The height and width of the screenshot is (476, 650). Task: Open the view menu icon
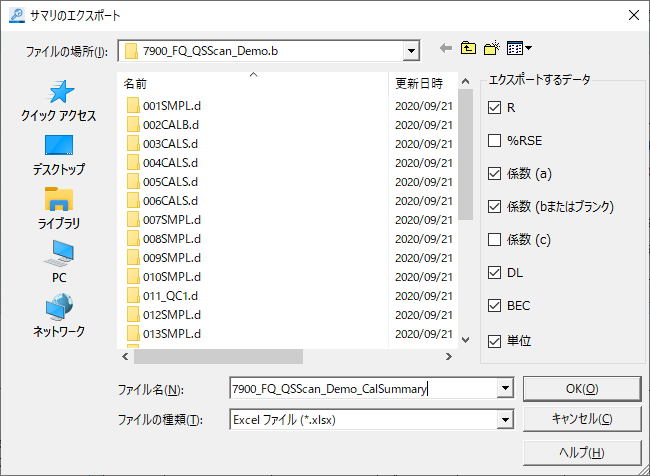519,49
